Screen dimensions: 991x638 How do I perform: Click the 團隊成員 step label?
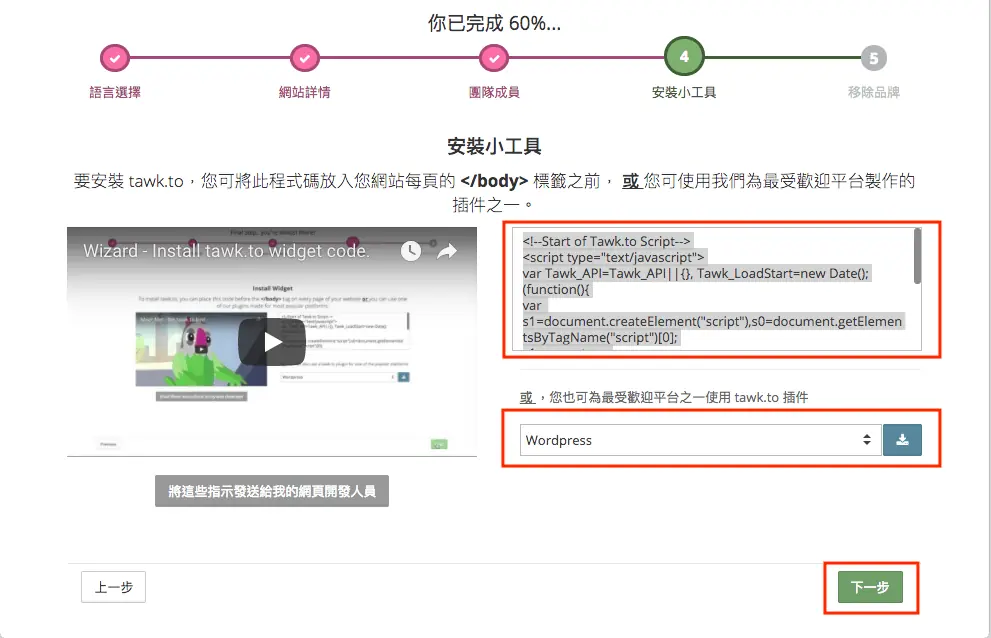click(x=494, y=92)
